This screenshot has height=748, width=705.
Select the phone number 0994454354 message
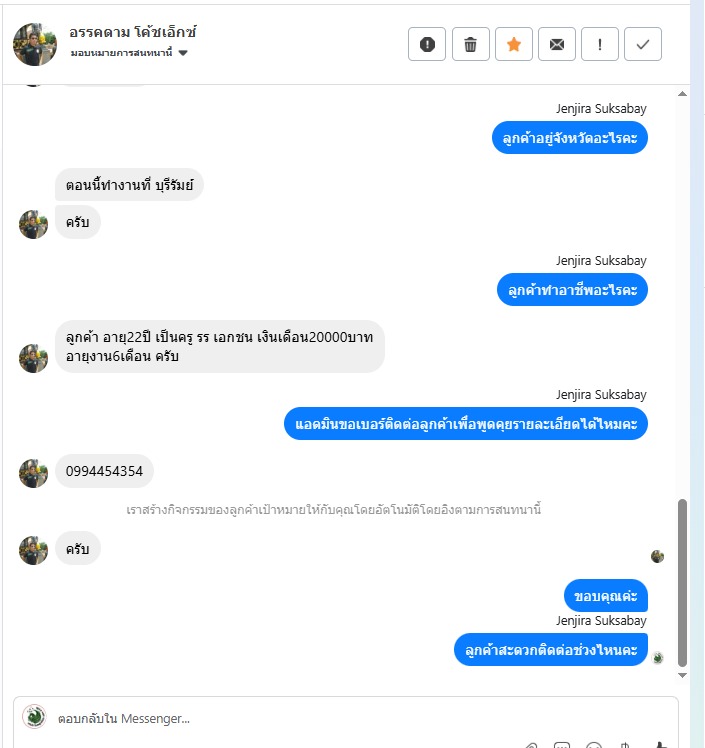104,471
